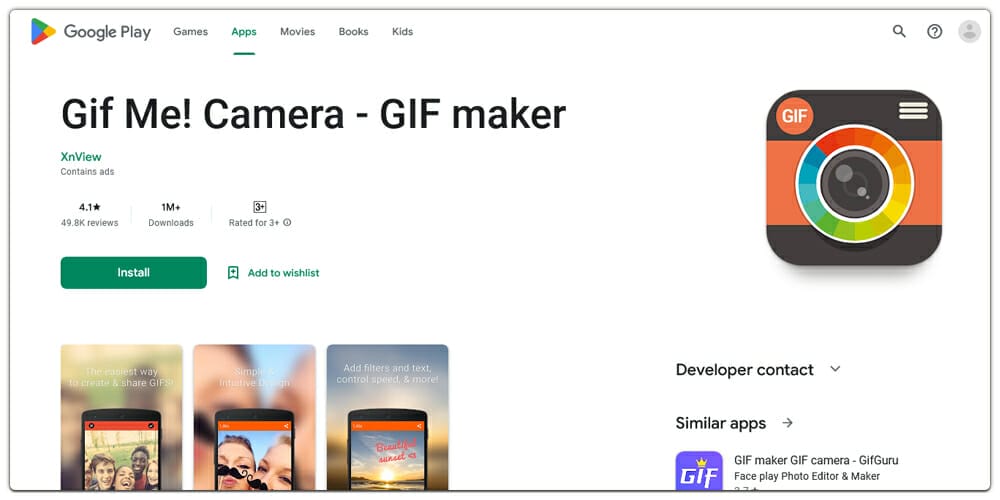1000x500 pixels.
Task: Click the Google Play logo
Action: tap(91, 31)
